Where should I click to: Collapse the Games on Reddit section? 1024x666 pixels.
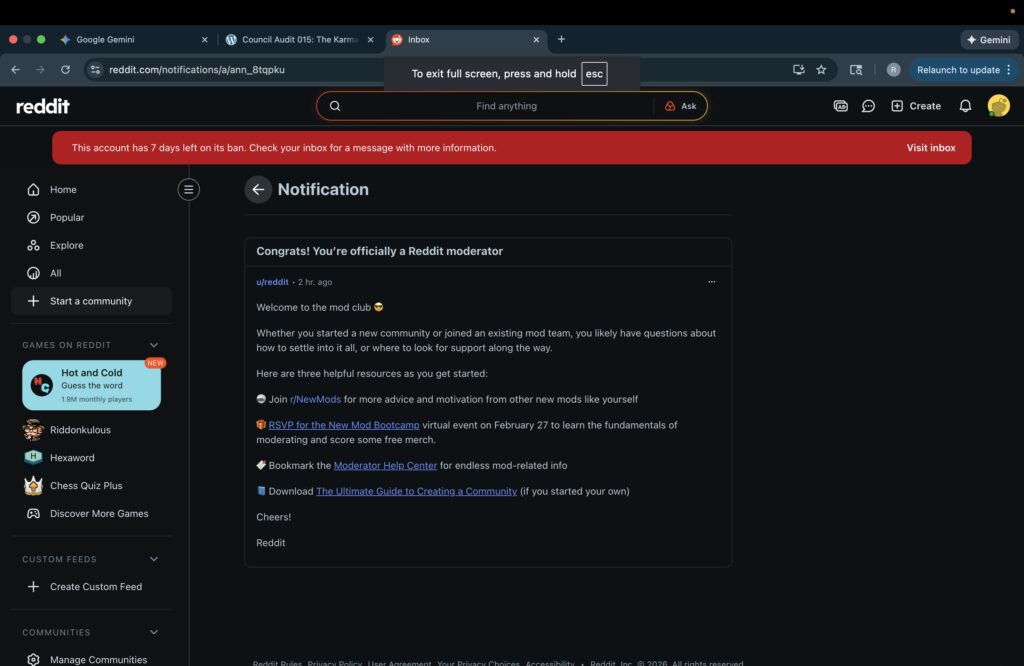click(x=154, y=345)
